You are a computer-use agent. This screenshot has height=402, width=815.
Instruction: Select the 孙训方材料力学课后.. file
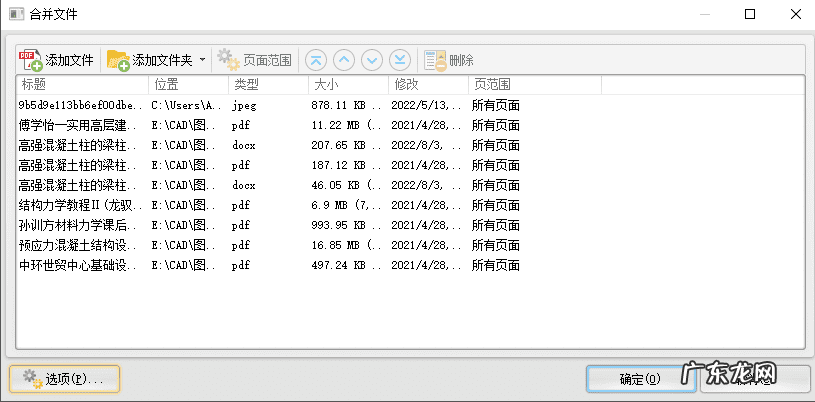tap(411, 225)
